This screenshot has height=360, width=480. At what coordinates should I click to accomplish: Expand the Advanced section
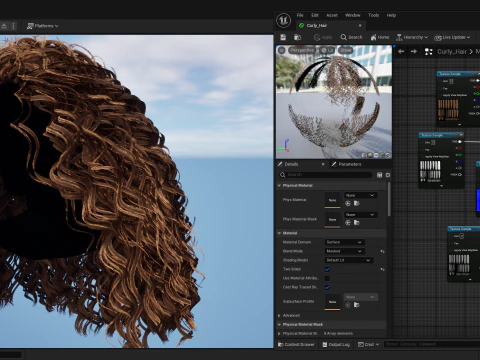click(x=279, y=316)
